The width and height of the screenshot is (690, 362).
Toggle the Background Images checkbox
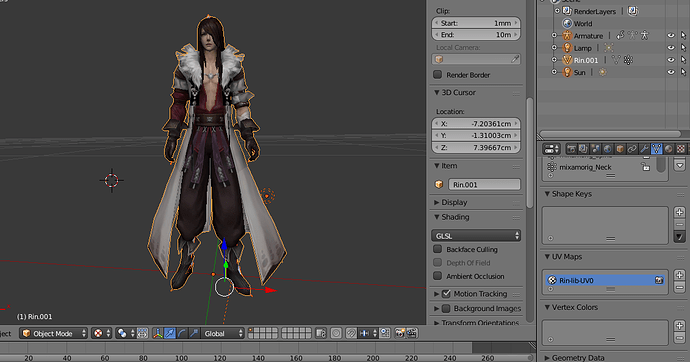(x=446, y=308)
